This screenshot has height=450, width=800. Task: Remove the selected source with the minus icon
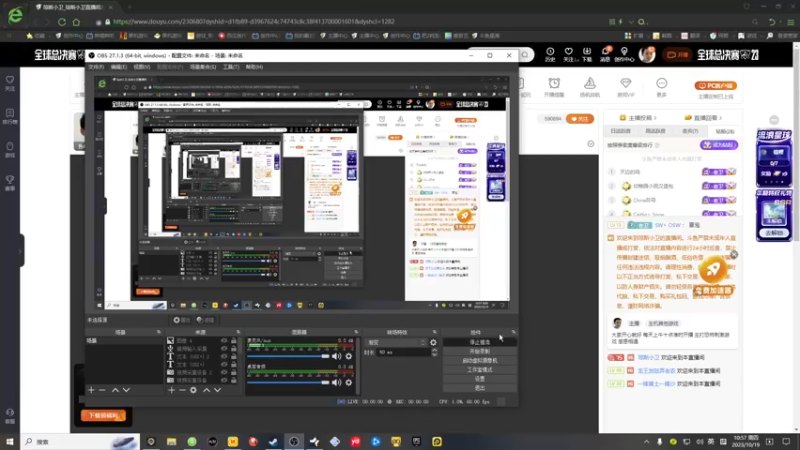pyautogui.click(x=182, y=390)
